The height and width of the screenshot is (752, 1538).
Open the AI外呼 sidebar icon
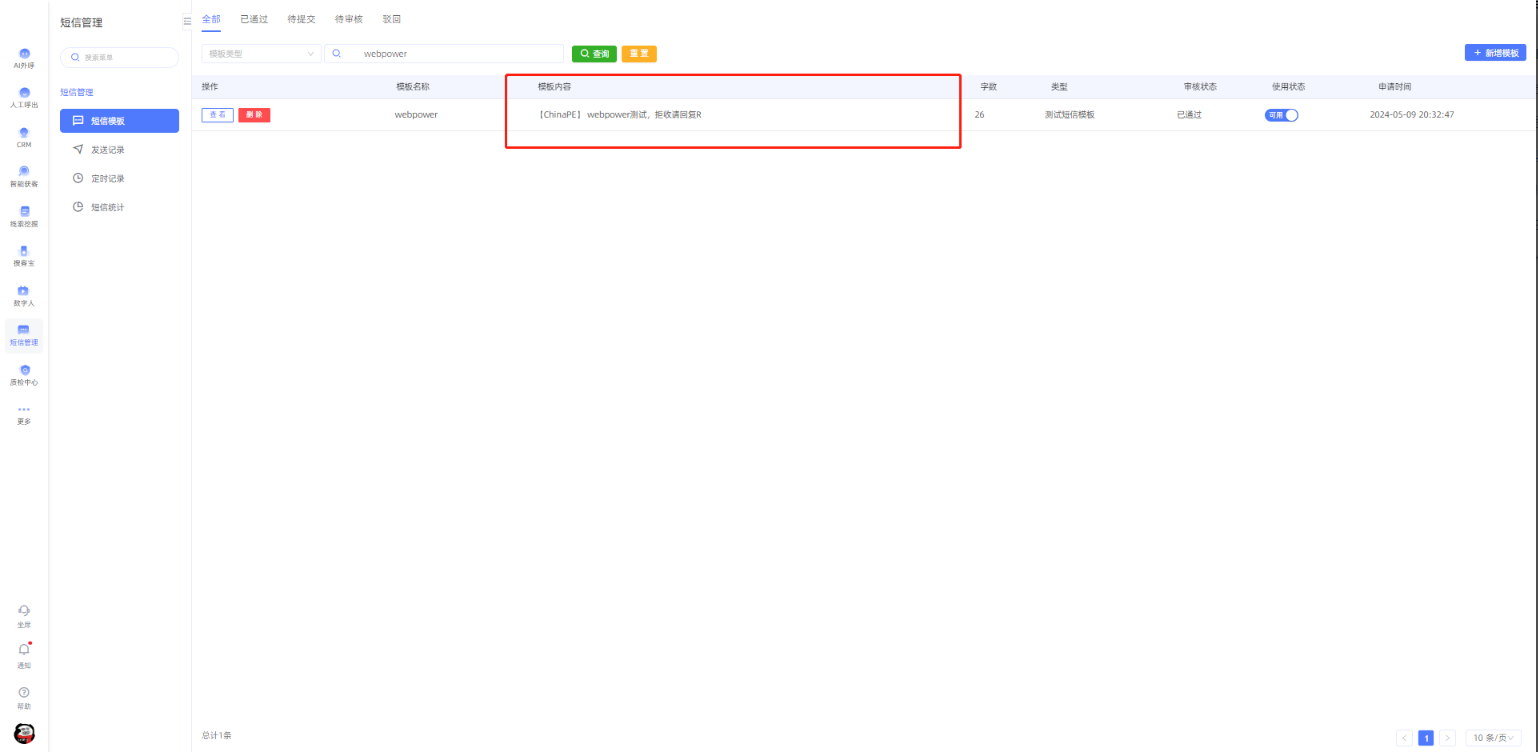pos(24,57)
